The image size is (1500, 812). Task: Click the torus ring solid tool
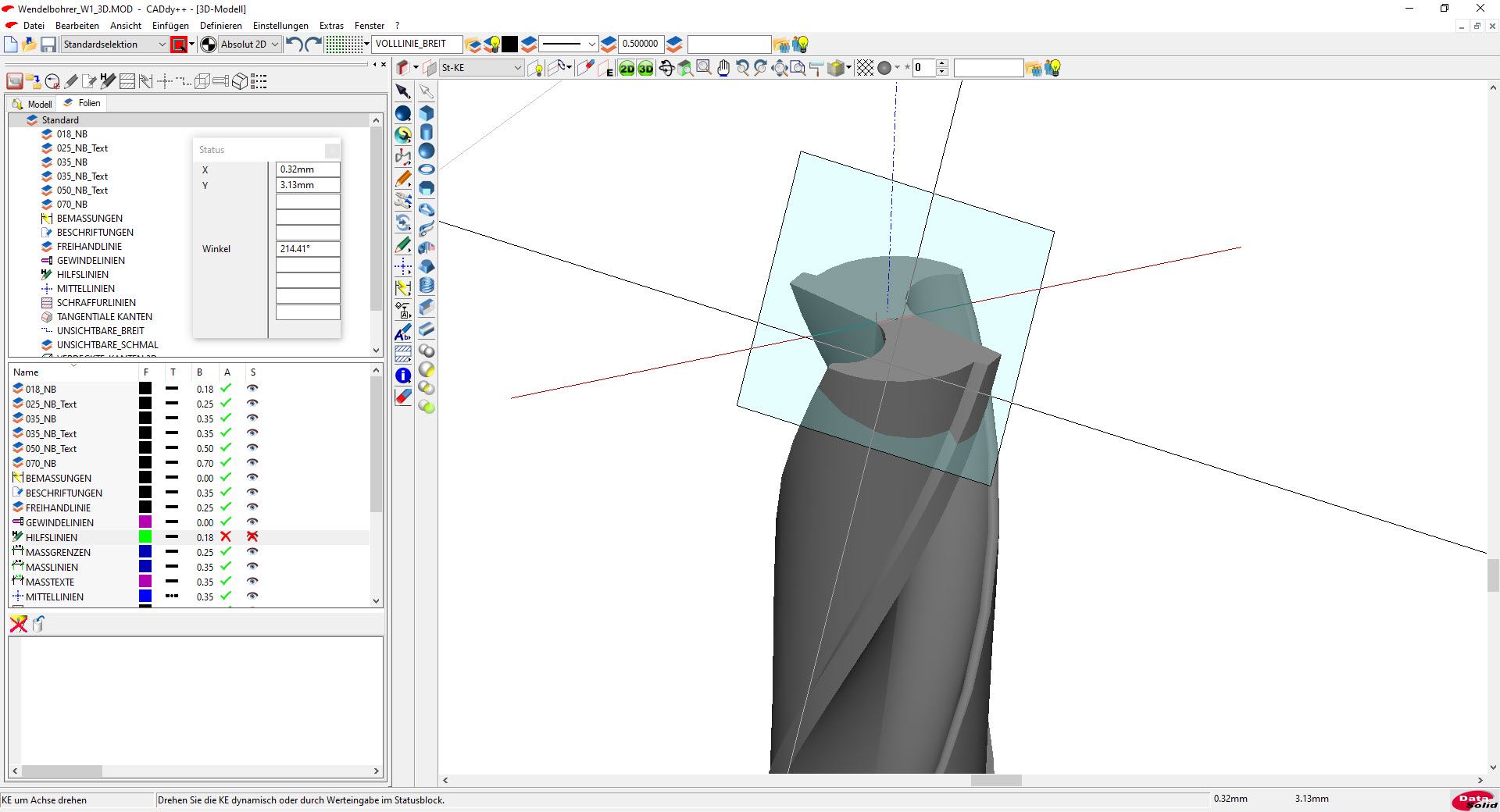click(427, 169)
